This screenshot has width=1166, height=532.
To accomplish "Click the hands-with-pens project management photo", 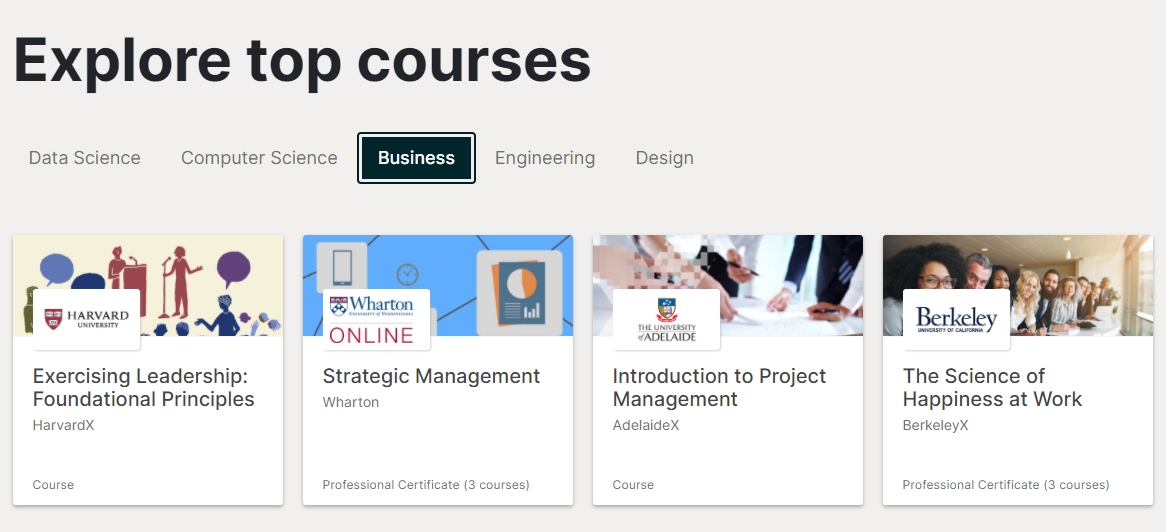I will pyautogui.click(x=728, y=286).
